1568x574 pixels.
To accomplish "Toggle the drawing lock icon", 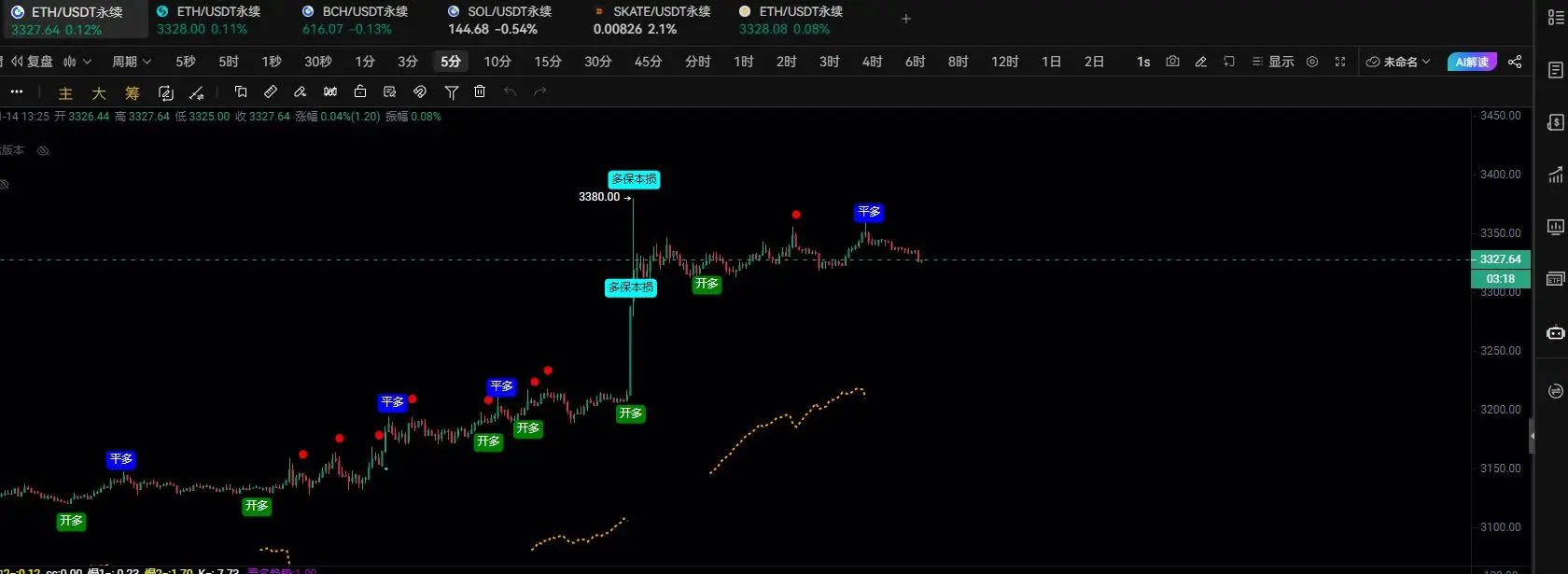I will click(360, 91).
